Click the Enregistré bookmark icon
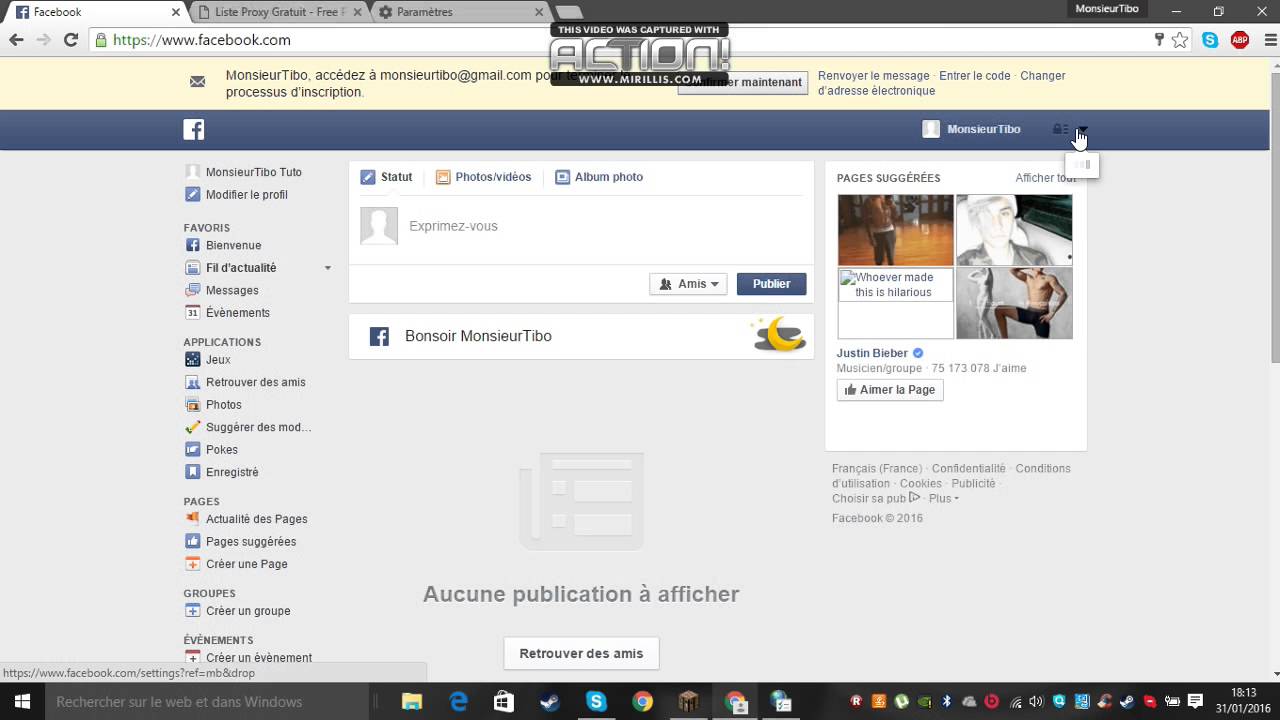 (193, 472)
